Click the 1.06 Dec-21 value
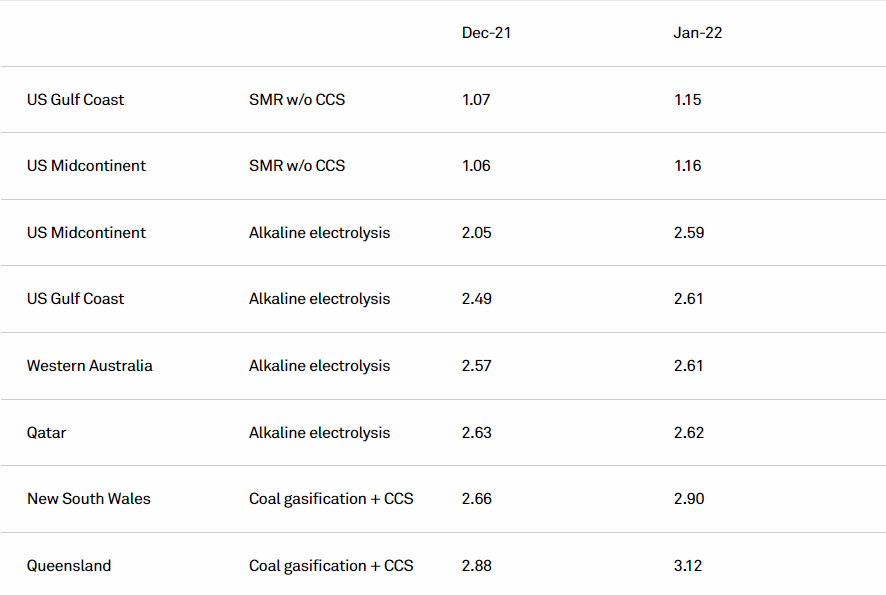886x595 pixels. click(x=476, y=166)
